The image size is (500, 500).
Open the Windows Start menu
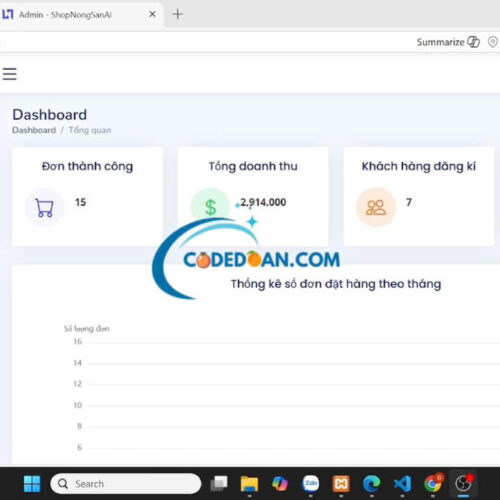click(x=32, y=484)
